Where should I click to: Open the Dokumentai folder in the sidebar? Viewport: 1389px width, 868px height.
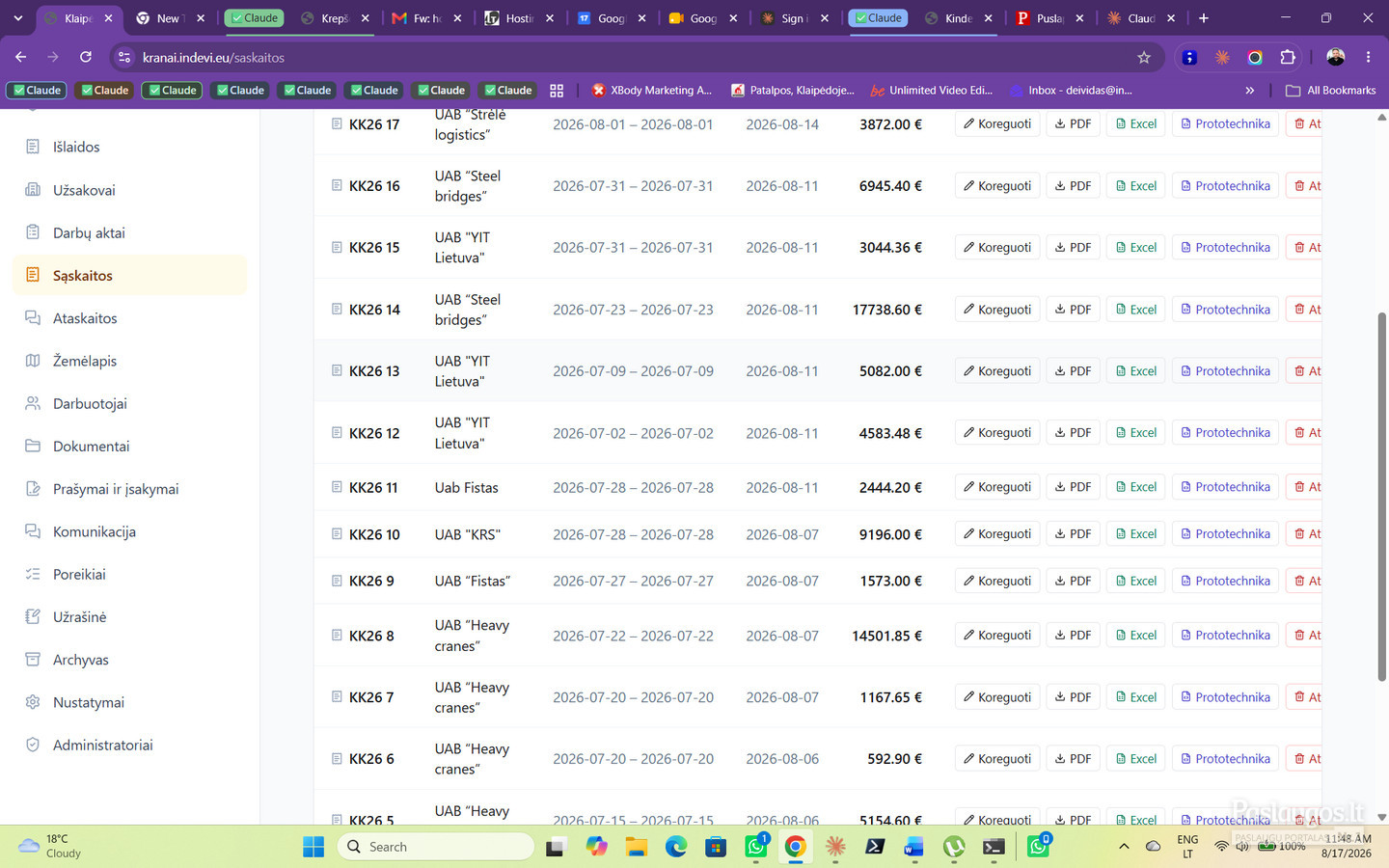(x=129, y=446)
